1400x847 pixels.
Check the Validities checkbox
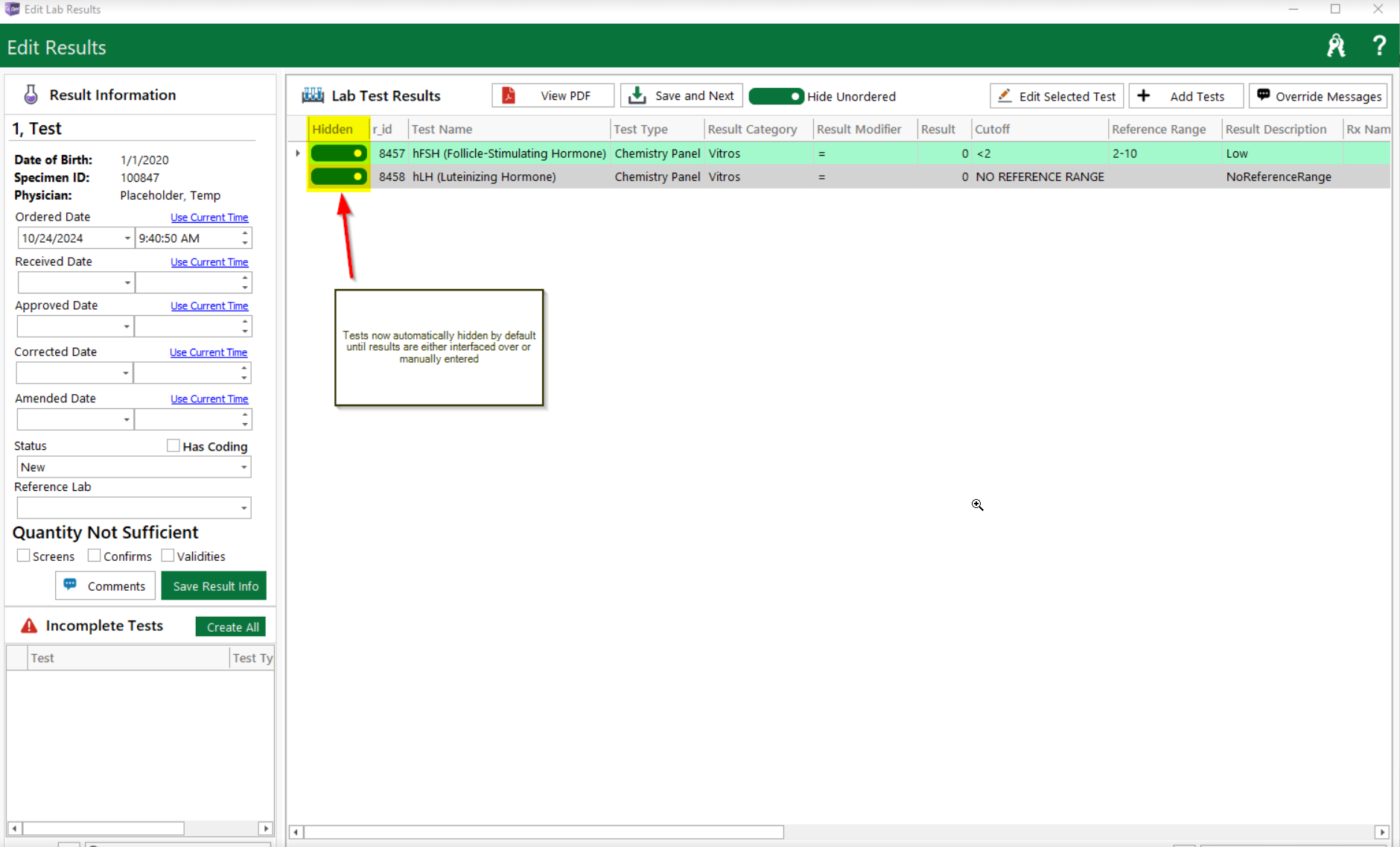coord(168,556)
